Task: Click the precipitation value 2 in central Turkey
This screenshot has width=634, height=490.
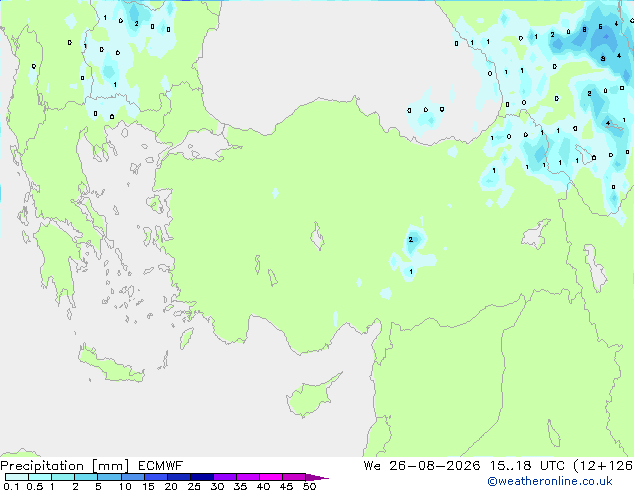Action: click(x=411, y=240)
